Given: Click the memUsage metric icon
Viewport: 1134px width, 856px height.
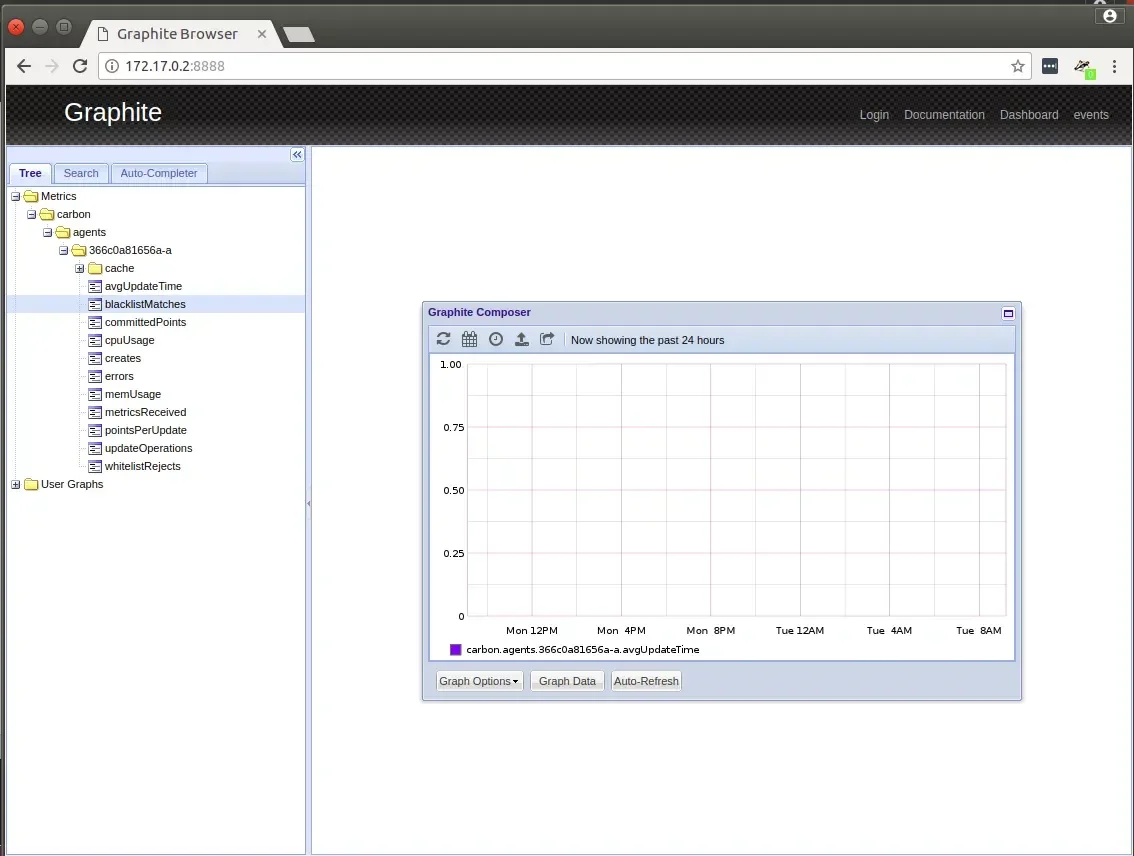Looking at the screenshot, I should (x=95, y=395).
